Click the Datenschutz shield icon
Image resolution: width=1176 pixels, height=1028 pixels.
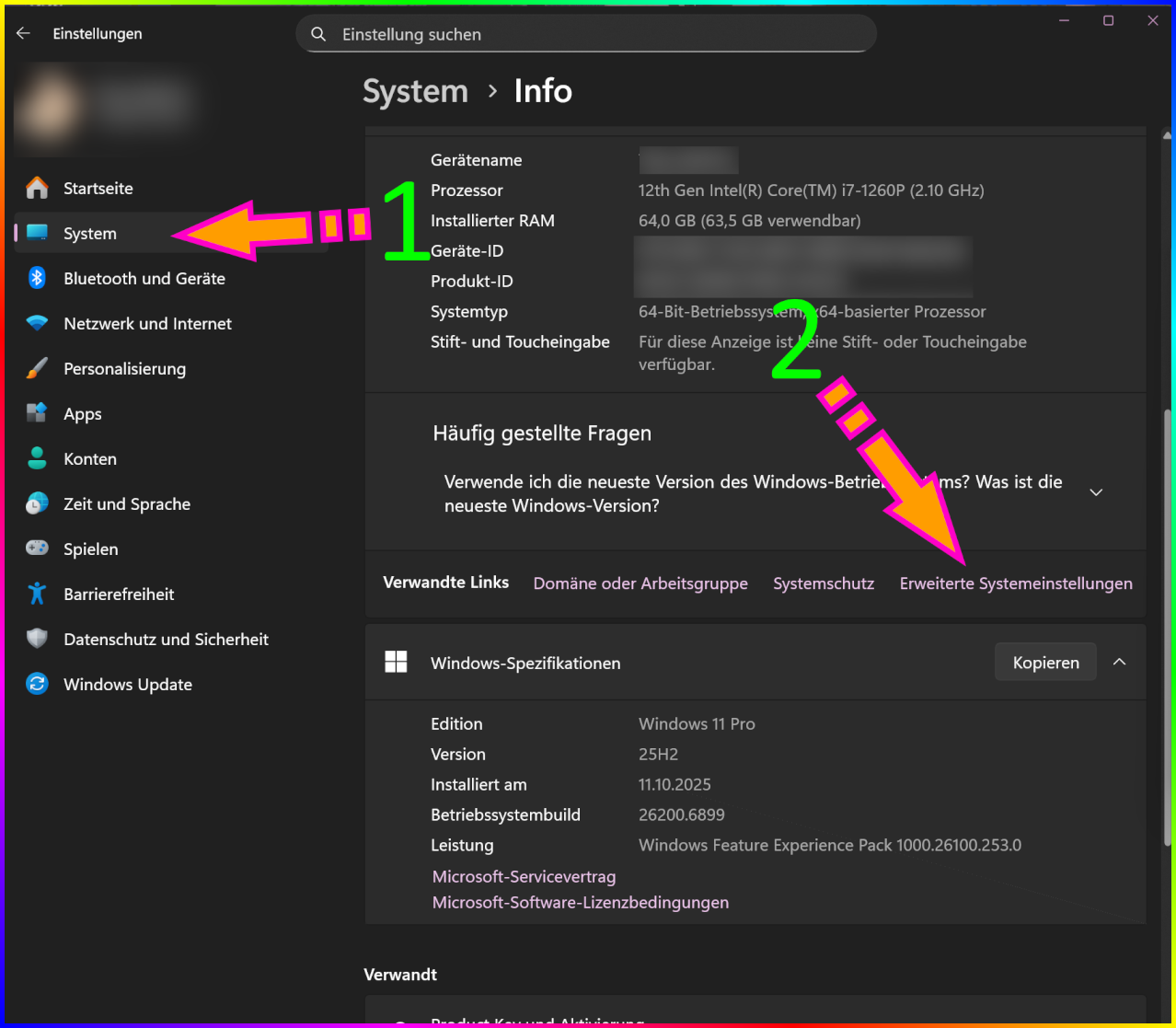pos(37,639)
